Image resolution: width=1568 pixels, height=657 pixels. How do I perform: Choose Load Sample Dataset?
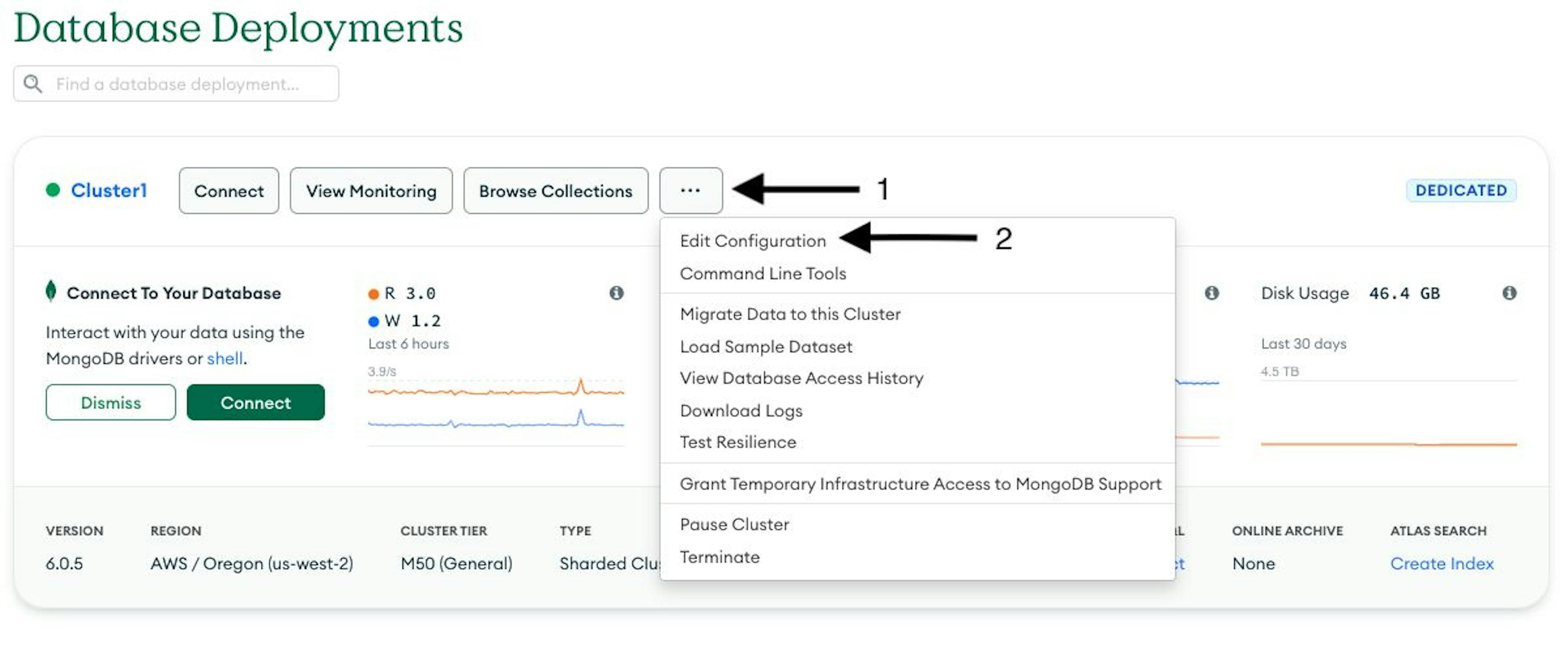(766, 346)
